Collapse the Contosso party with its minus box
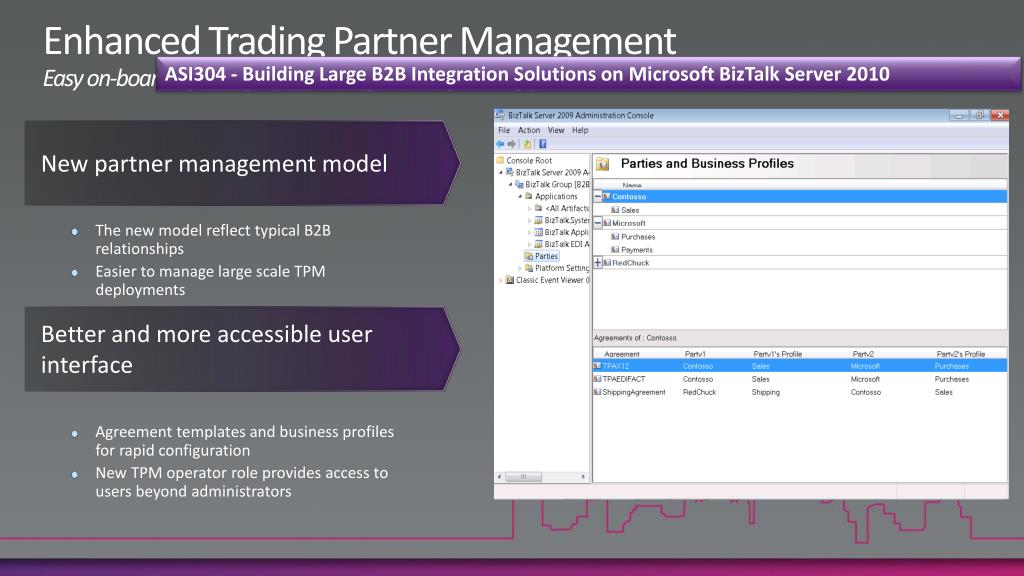 [598, 196]
